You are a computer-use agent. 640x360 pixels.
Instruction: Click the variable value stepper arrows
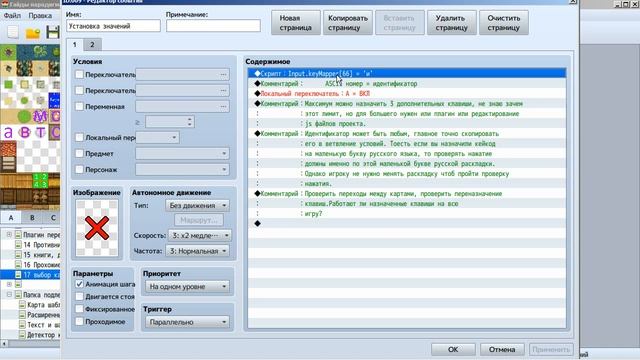(x=189, y=122)
